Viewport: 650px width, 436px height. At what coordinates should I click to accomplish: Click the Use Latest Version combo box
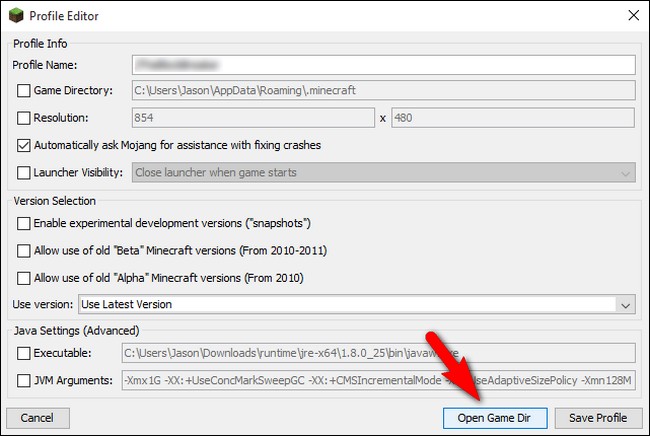point(357,305)
